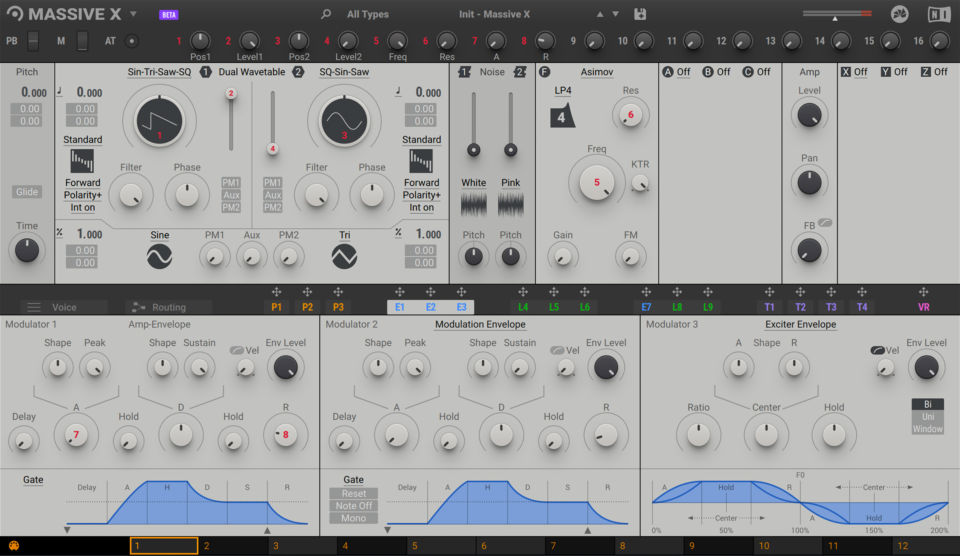Click the LP4 filter type icon
The image size is (960, 556).
[563, 116]
